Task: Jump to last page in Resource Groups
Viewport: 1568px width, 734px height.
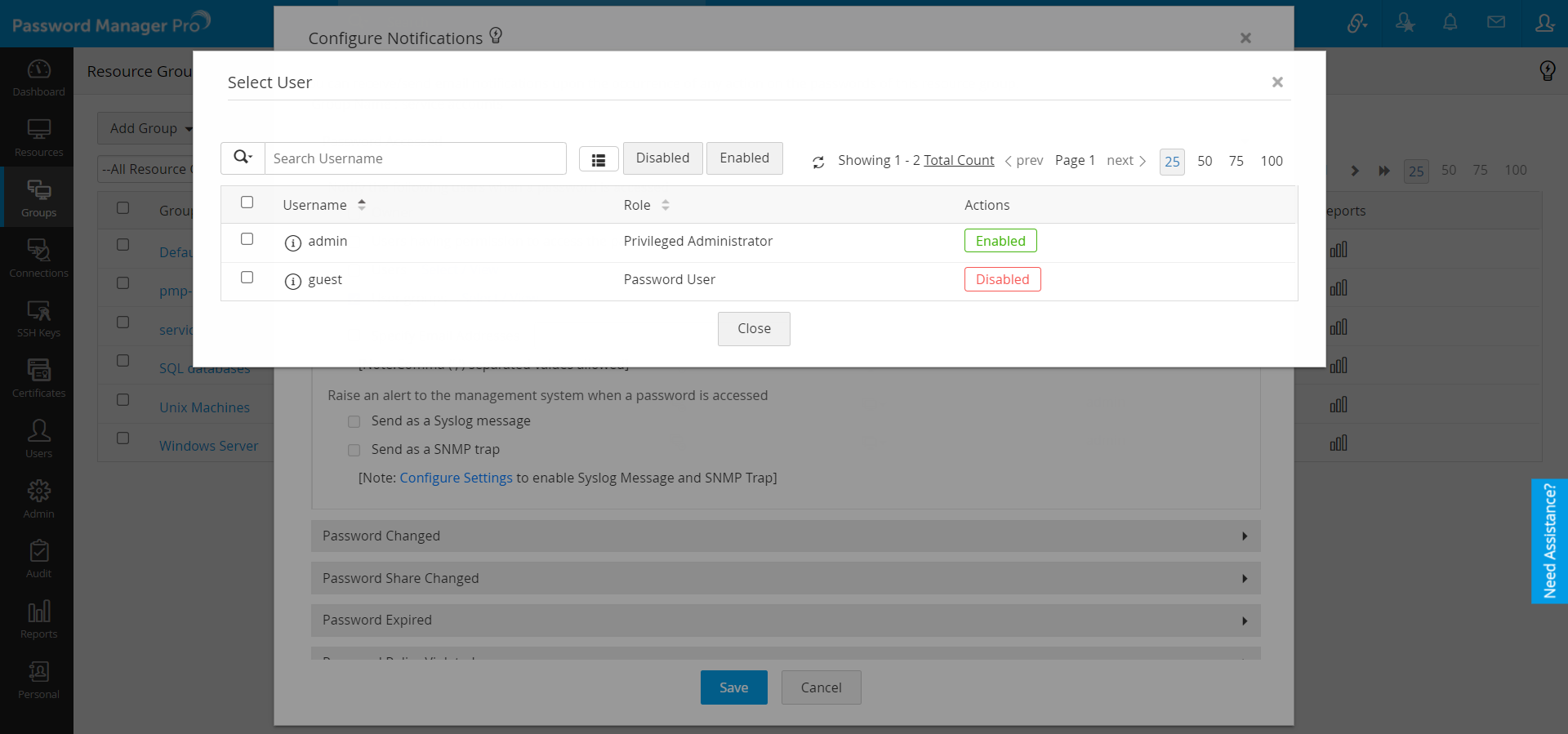Action: pyautogui.click(x=1384, y=171)
